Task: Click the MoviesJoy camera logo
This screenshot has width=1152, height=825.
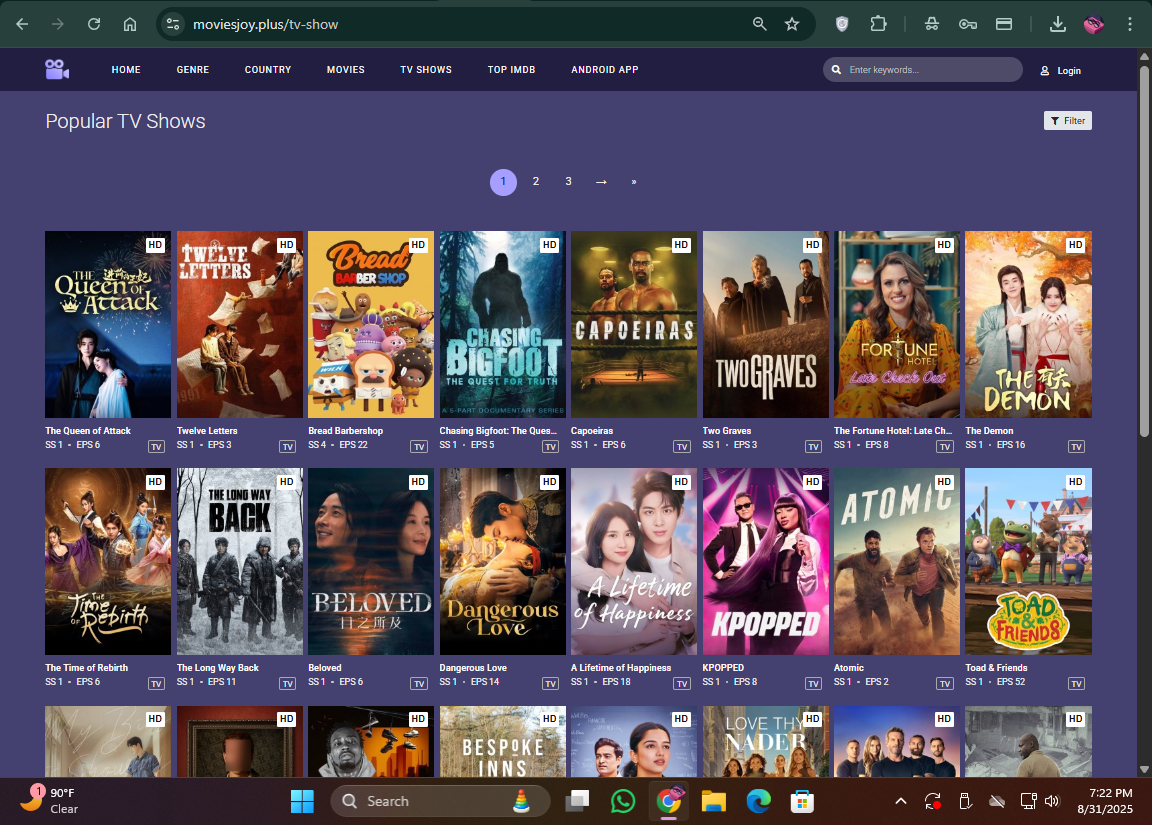Action: [x=57, y=69]
